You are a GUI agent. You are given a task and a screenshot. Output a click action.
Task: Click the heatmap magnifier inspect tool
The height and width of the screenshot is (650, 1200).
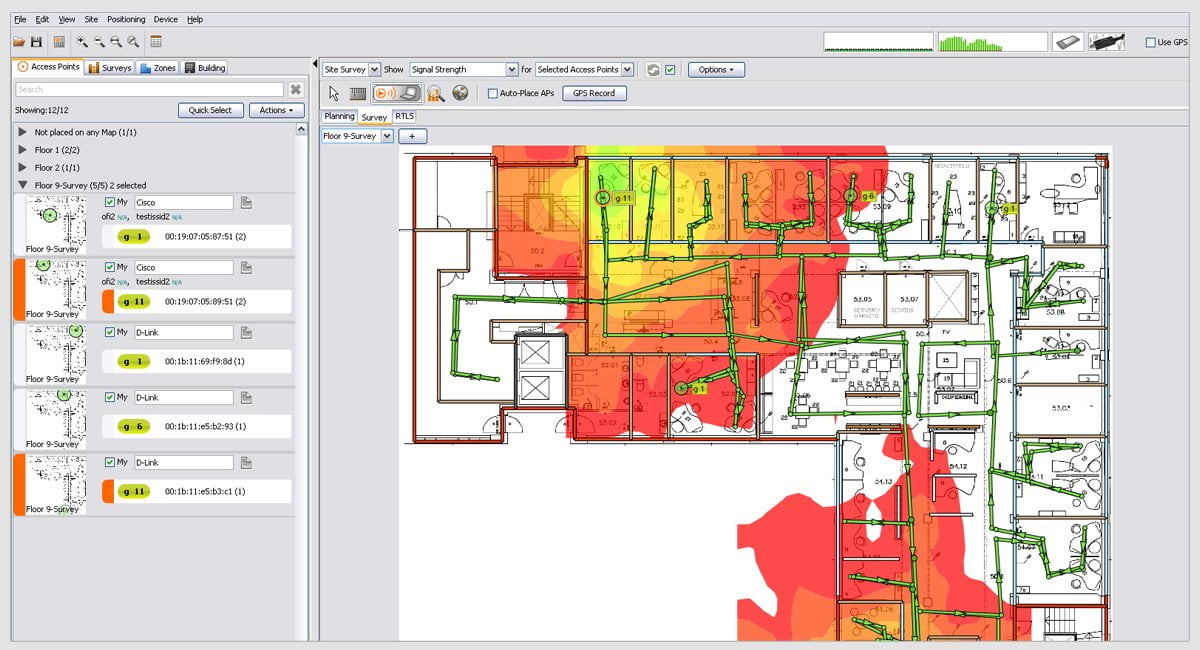coord(435,93)
